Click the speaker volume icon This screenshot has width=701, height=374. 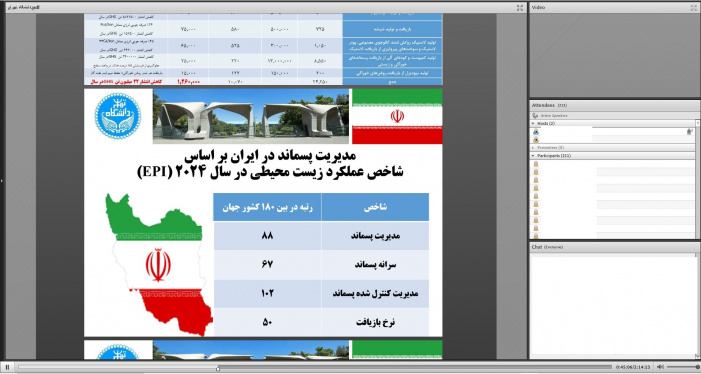660,367
